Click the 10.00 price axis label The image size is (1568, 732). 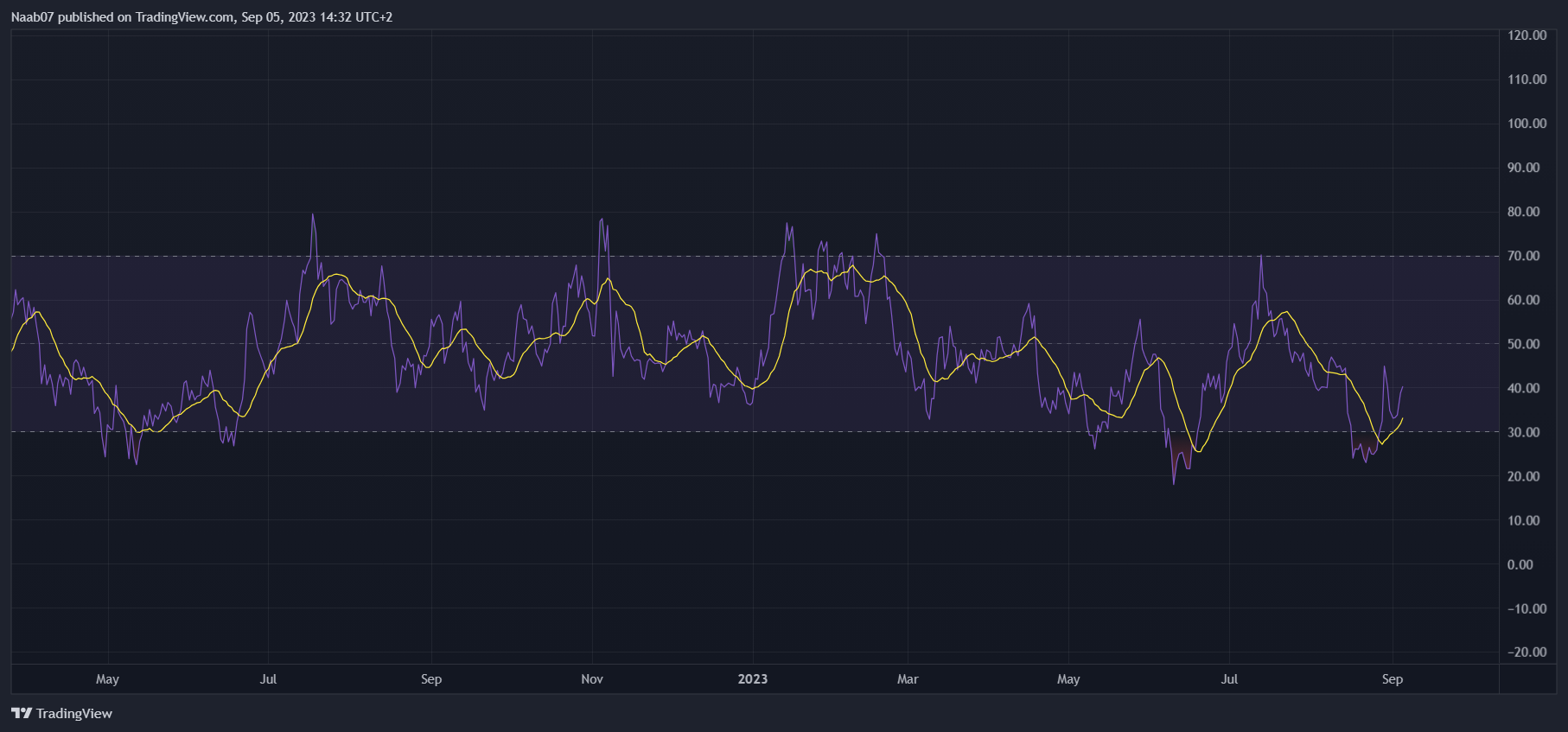(1524, 520)
